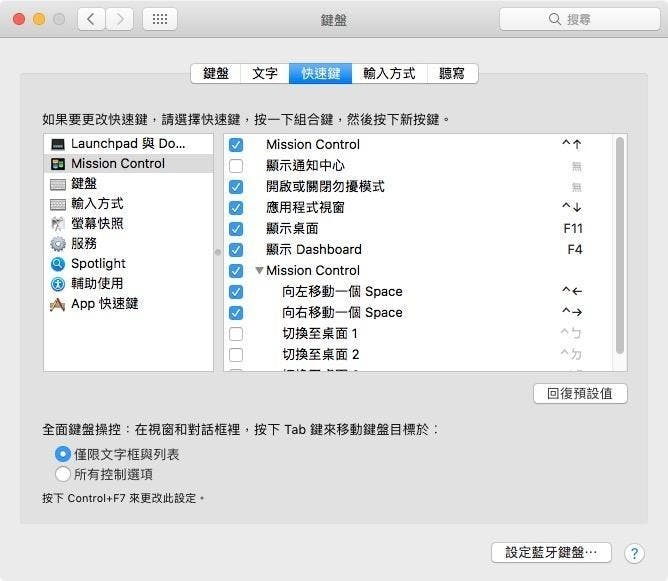
Task: Uncheck the 顯示桌面 checkbox
Action: (x=236, y=229)
